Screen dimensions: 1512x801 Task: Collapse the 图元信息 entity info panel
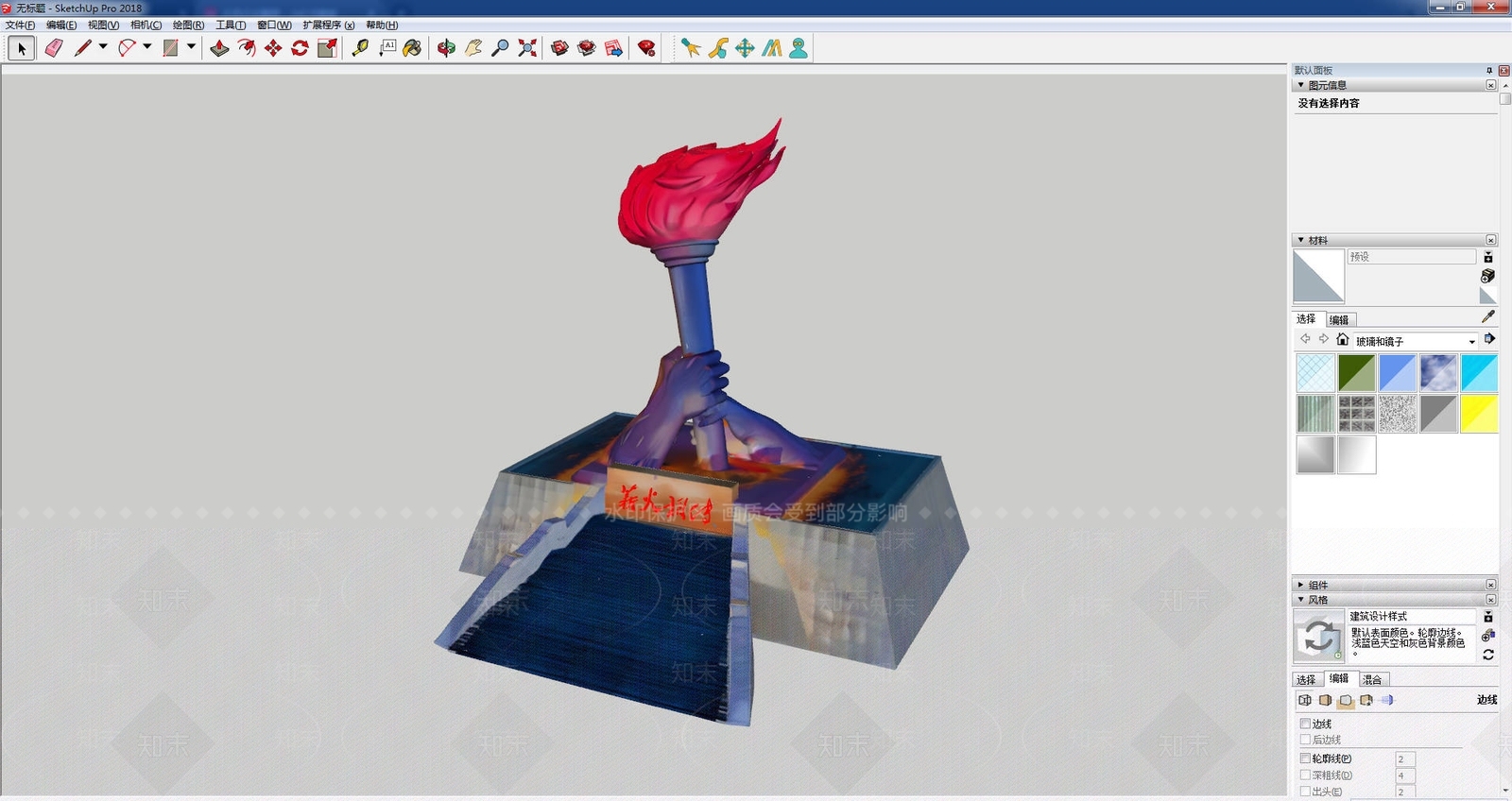(x=1301, y=85)
